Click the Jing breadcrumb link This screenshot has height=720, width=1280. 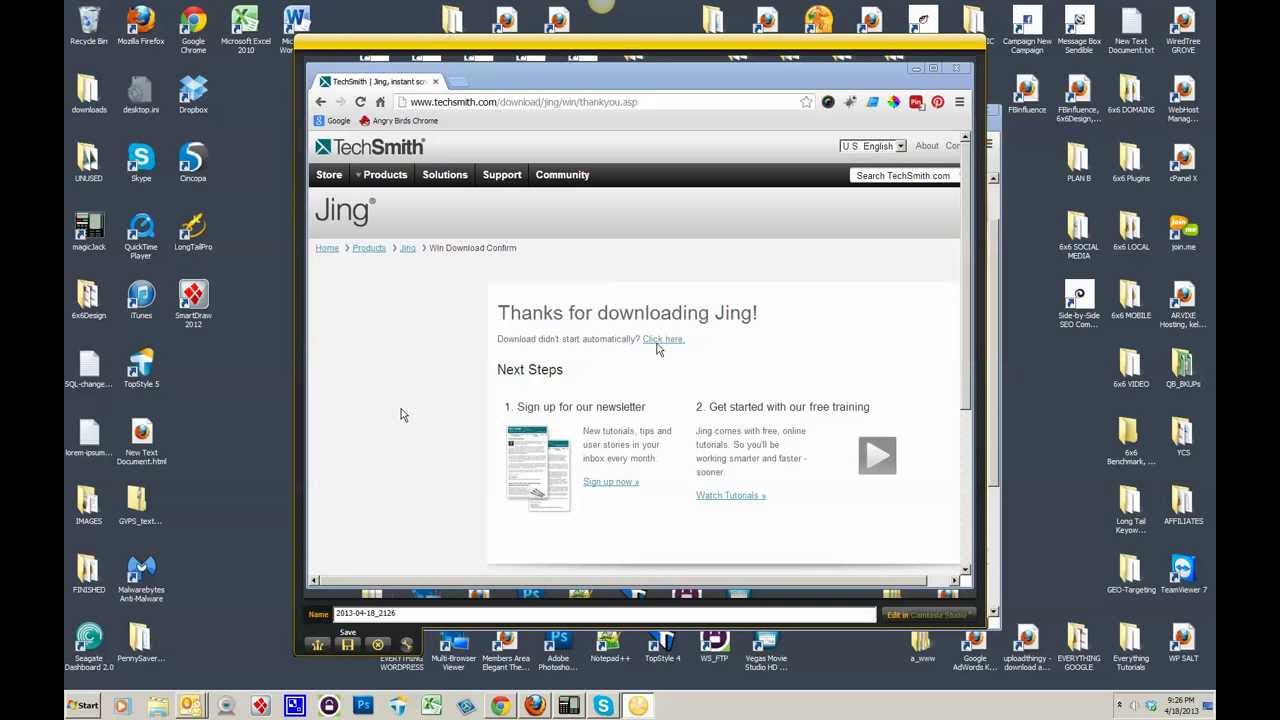click(x=408, y=248)
